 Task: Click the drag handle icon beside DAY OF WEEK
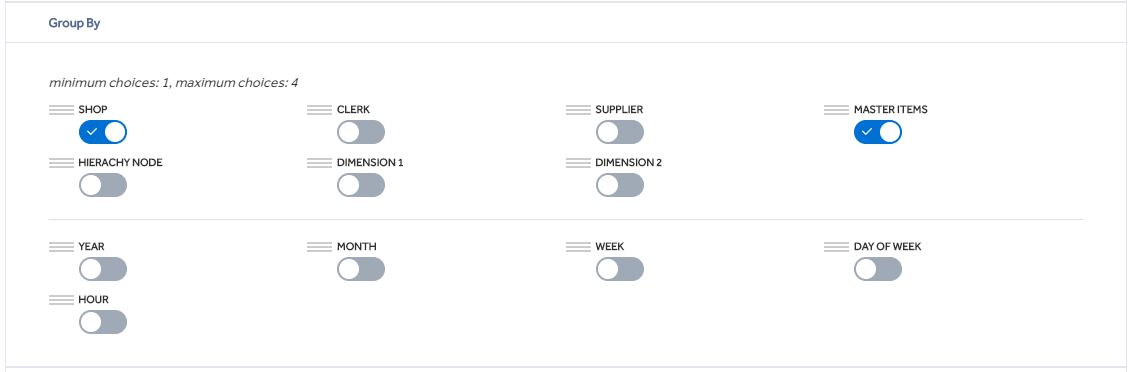pyautogui.click(x=836, y=246)
